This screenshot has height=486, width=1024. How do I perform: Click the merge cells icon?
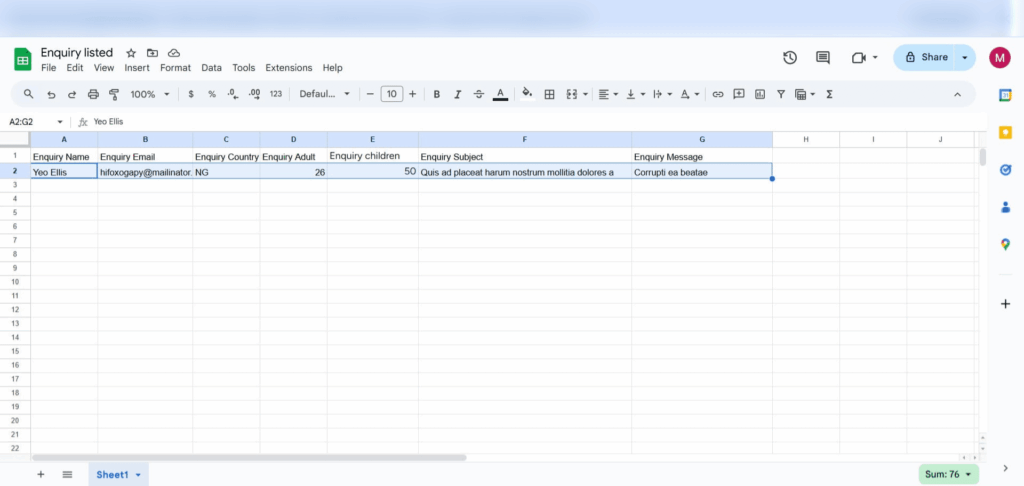571,94
